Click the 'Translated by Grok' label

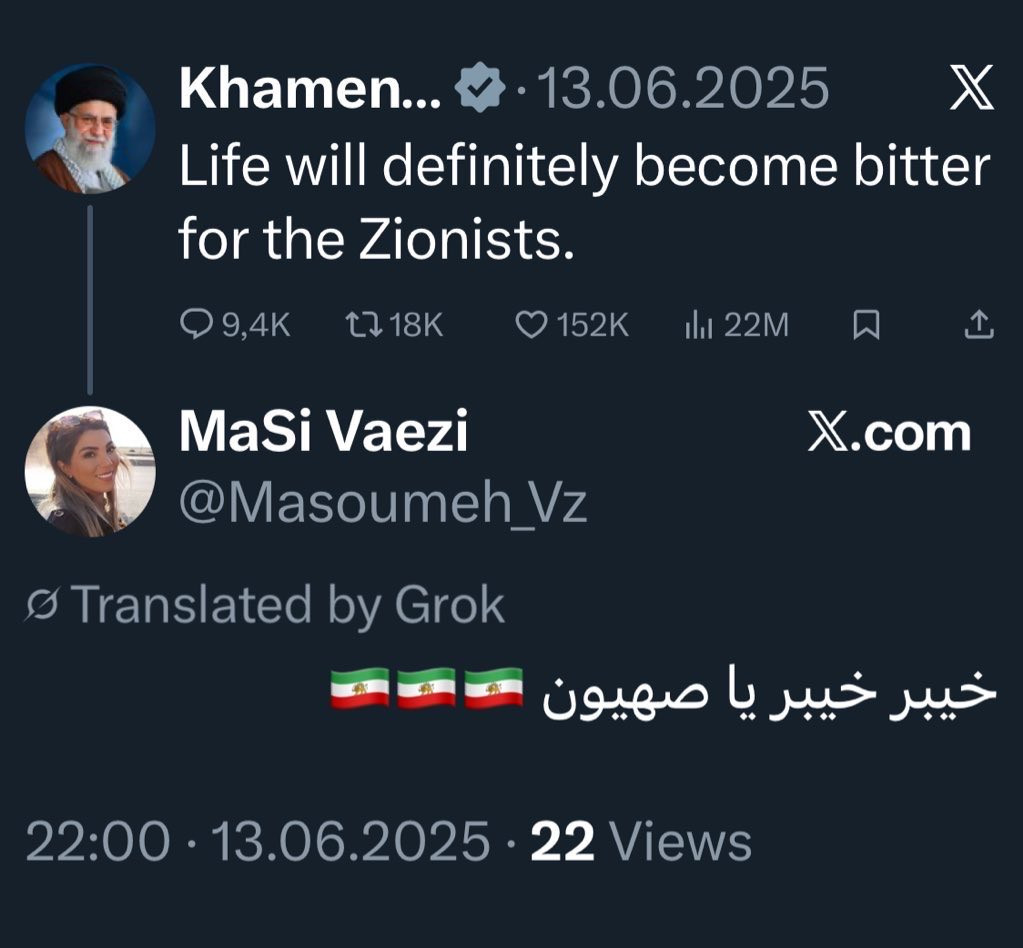tap(287, 605)
